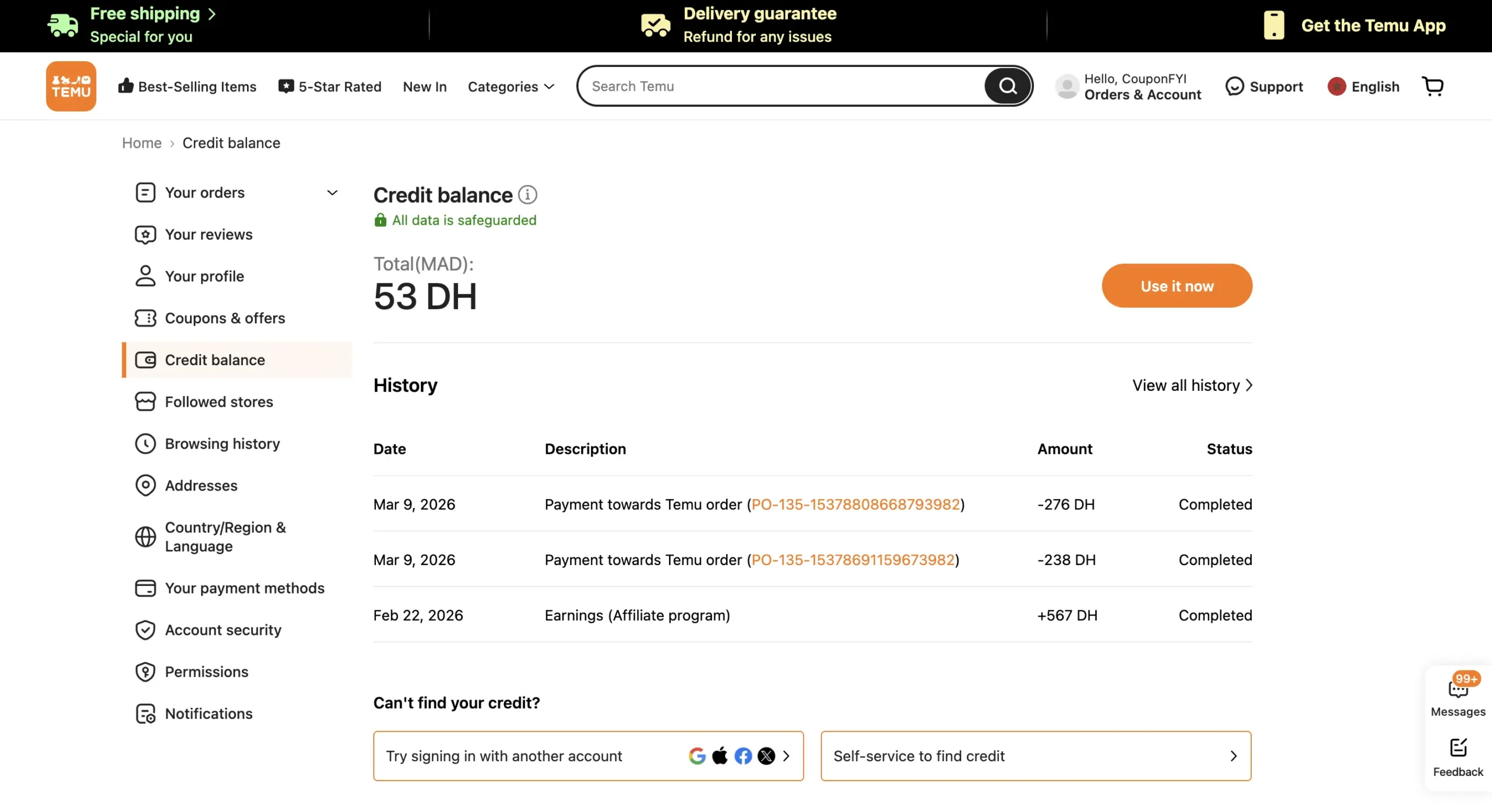
Task: Click the Credit balance wallet icon
Action: coord(145,360)
